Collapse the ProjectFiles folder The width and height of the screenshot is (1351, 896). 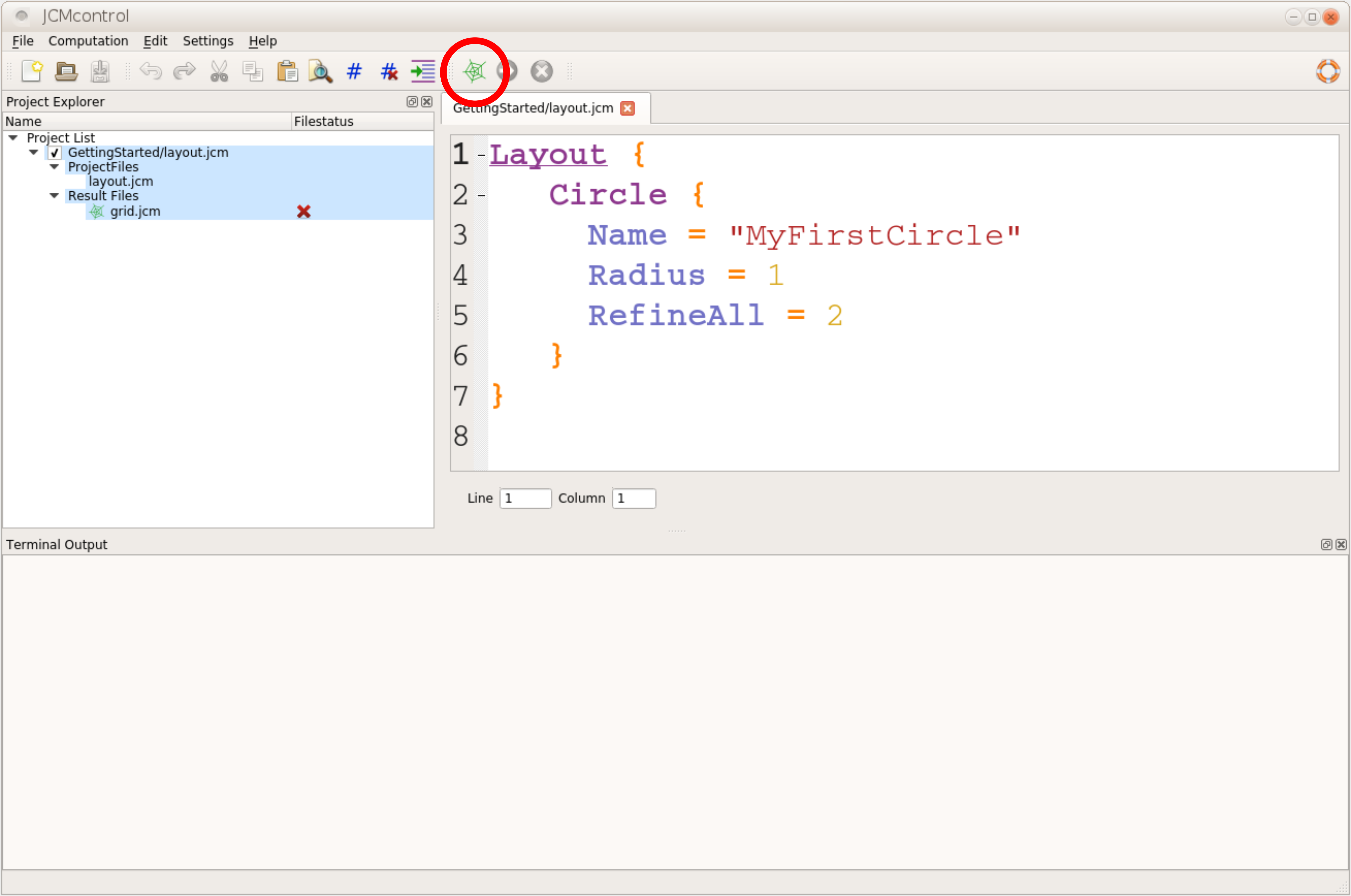click(x=54, y=167)
